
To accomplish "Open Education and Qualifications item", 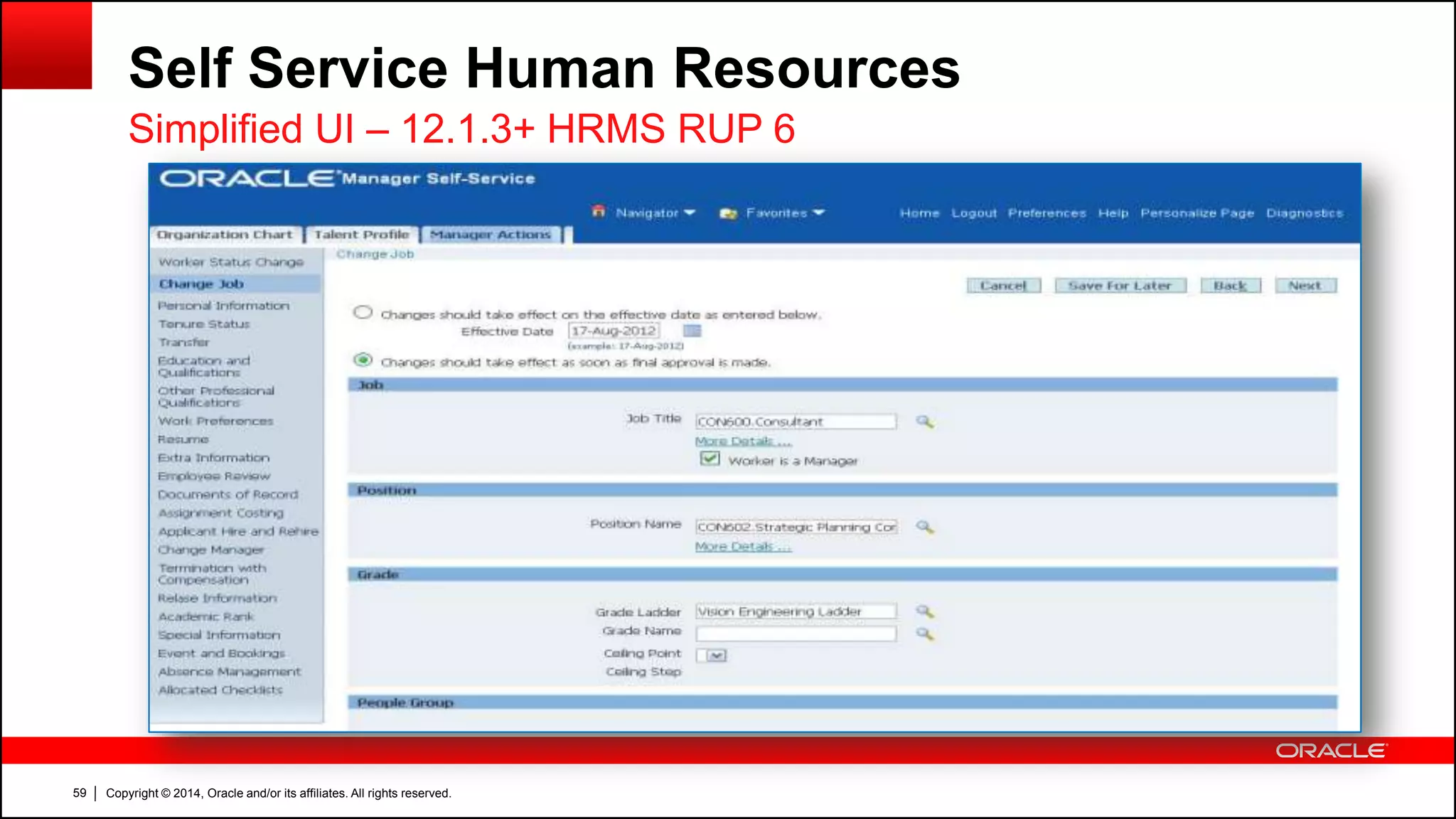I will pos(204,367).
